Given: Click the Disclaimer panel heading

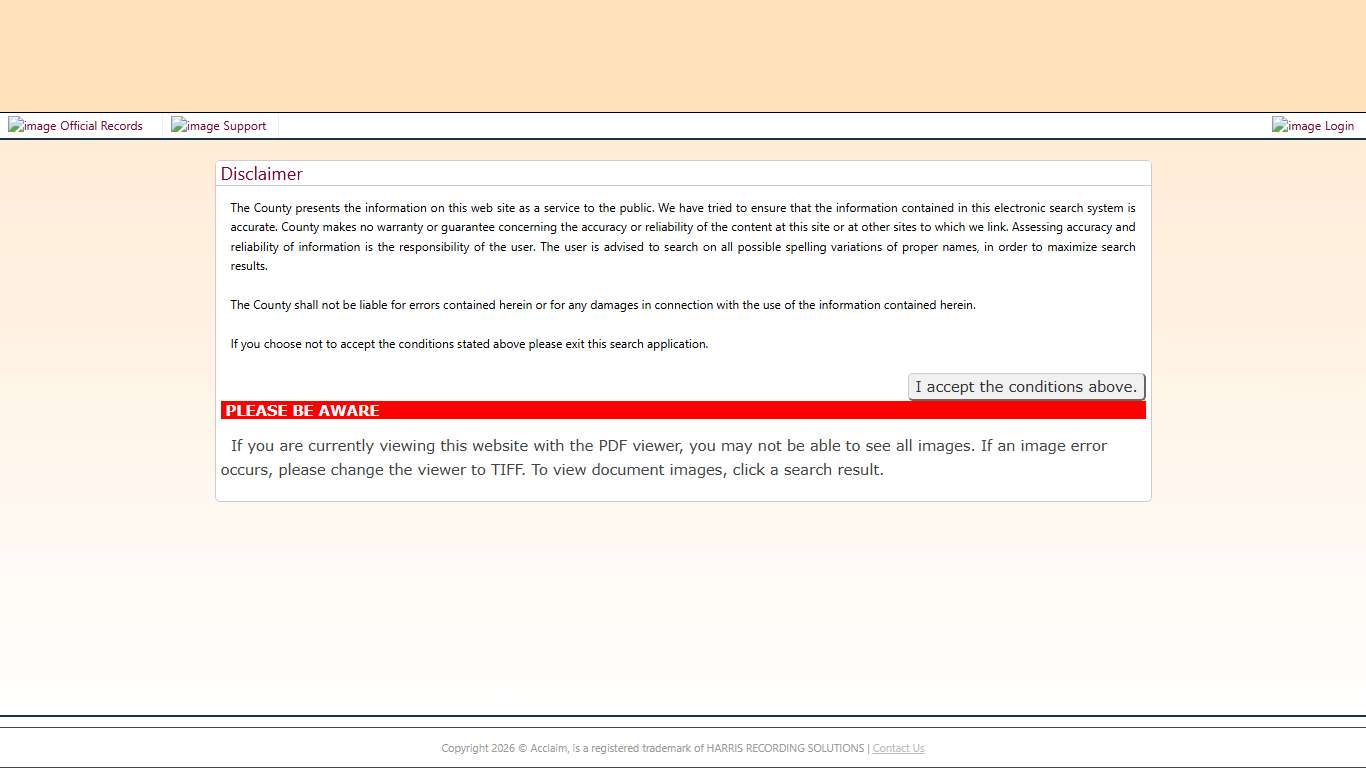Looking at the screenshot, I should pyautogui.click(x=262, y=174).
